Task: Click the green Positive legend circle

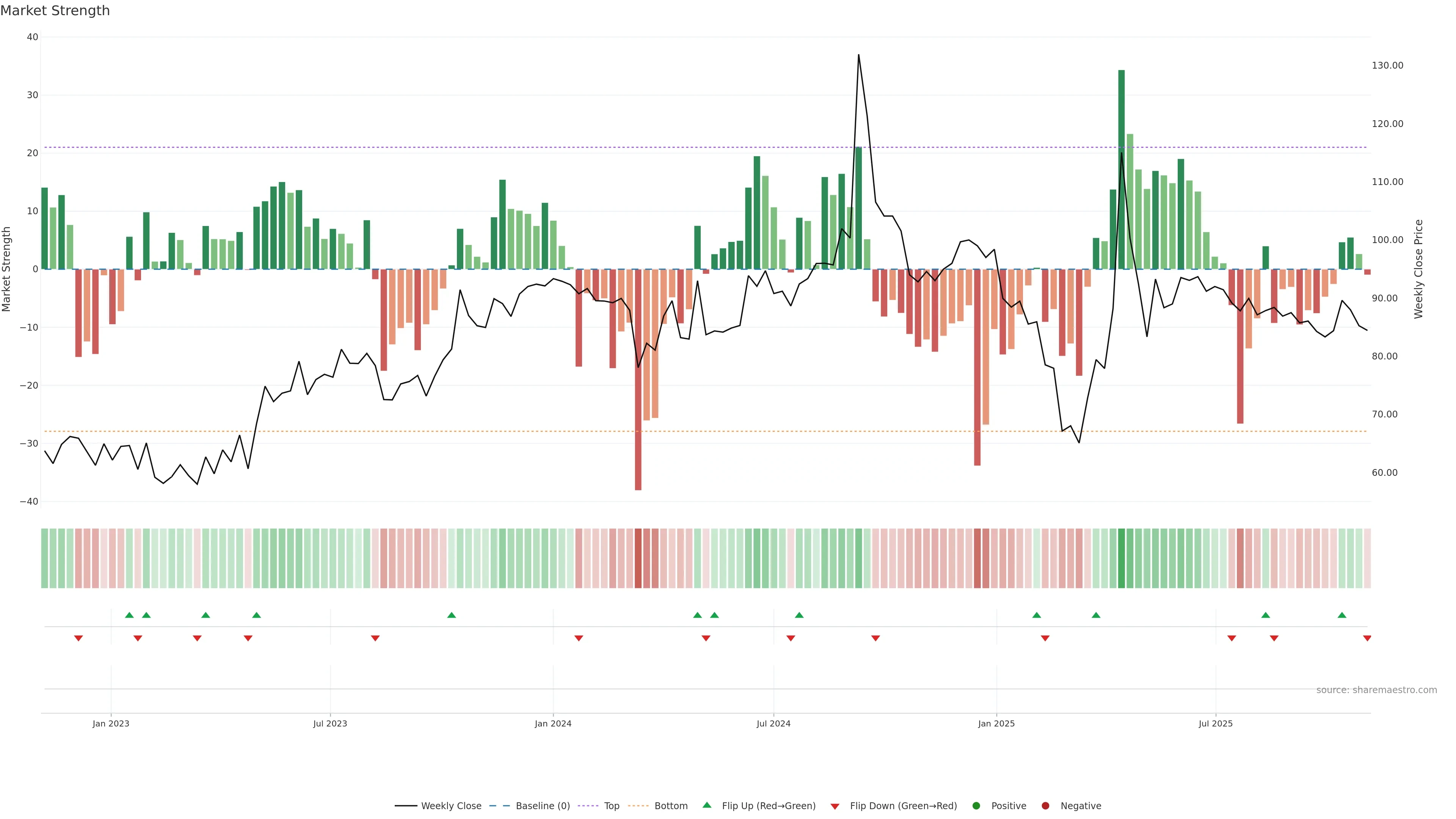Action: coord(976,805)
